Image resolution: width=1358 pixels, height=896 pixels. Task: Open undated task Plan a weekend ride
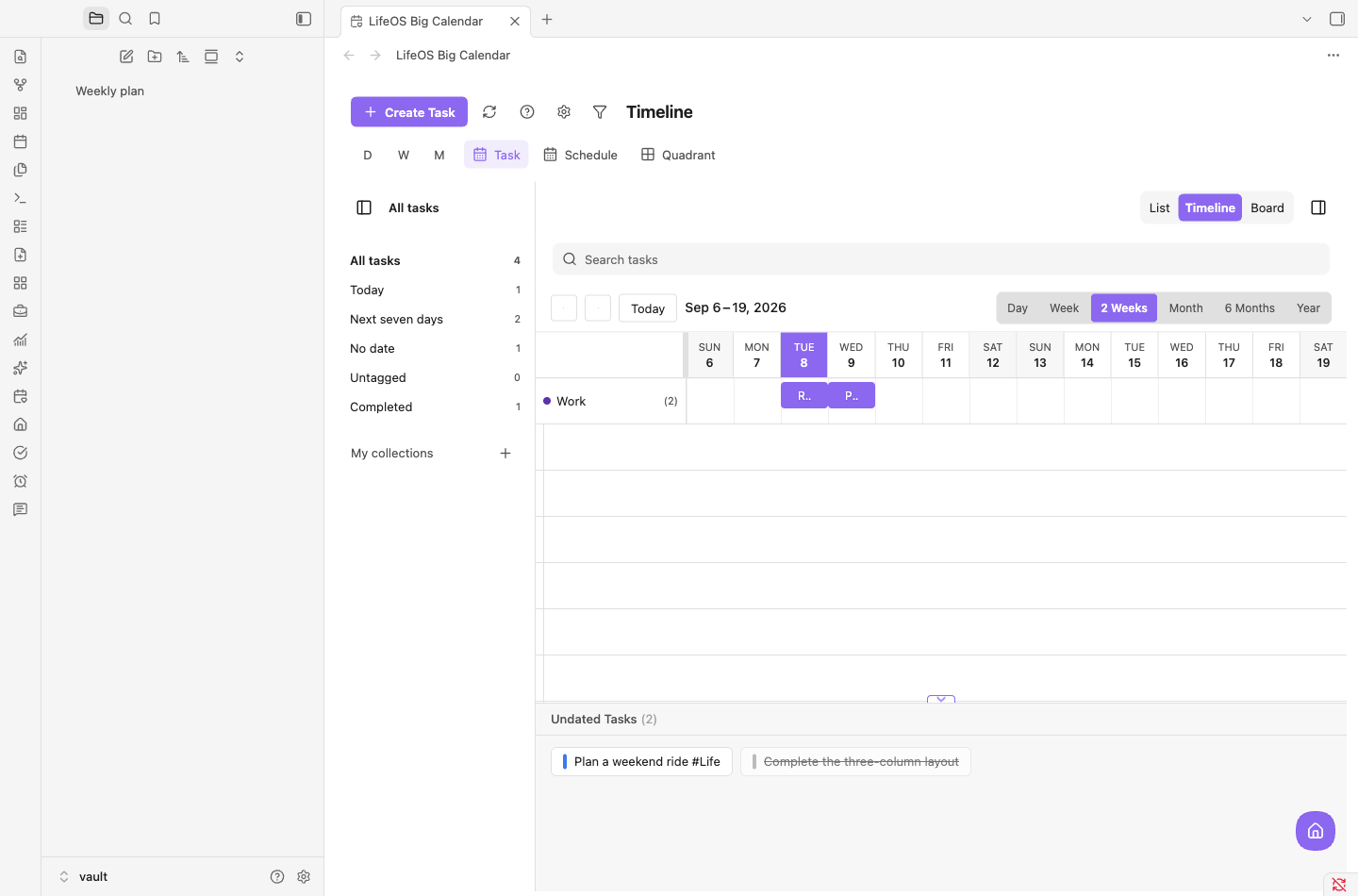(641, 762)
